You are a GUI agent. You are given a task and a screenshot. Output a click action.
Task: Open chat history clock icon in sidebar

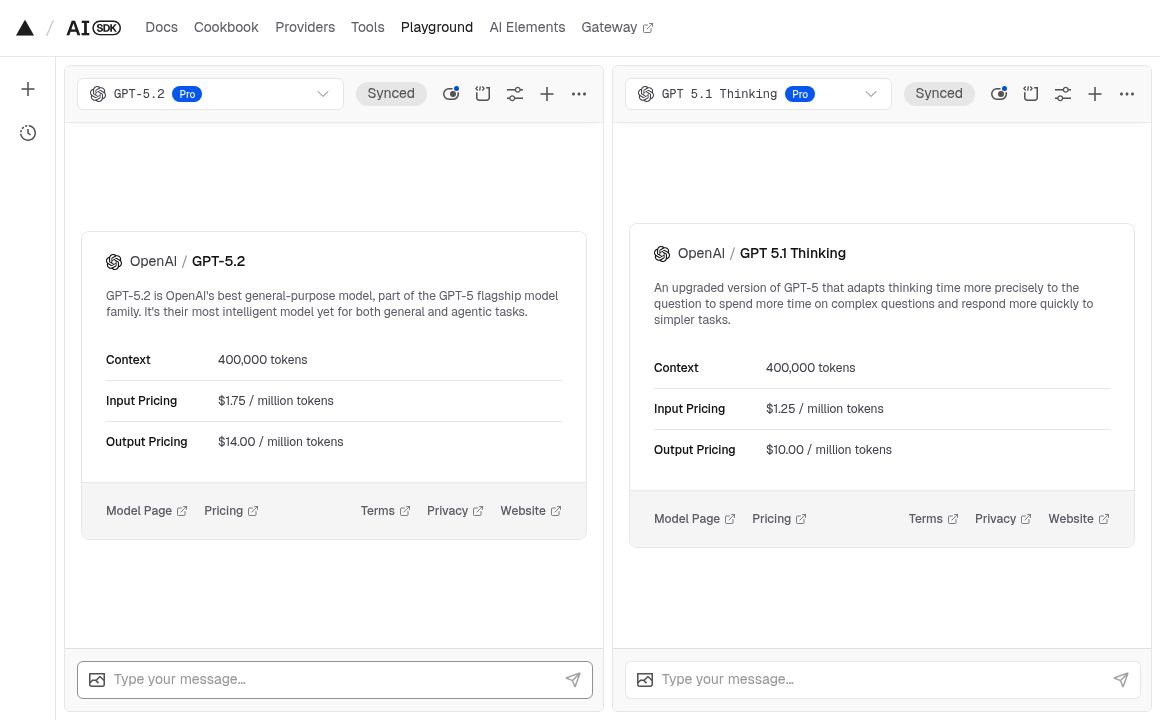(x=28, y=133)
